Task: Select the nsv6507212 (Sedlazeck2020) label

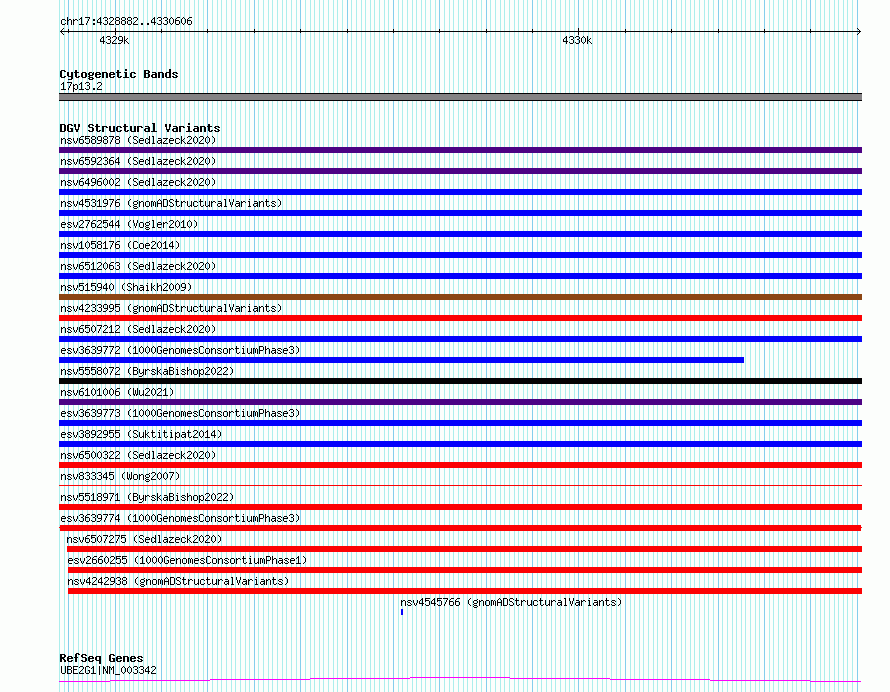Action: (x=138, y=329)
